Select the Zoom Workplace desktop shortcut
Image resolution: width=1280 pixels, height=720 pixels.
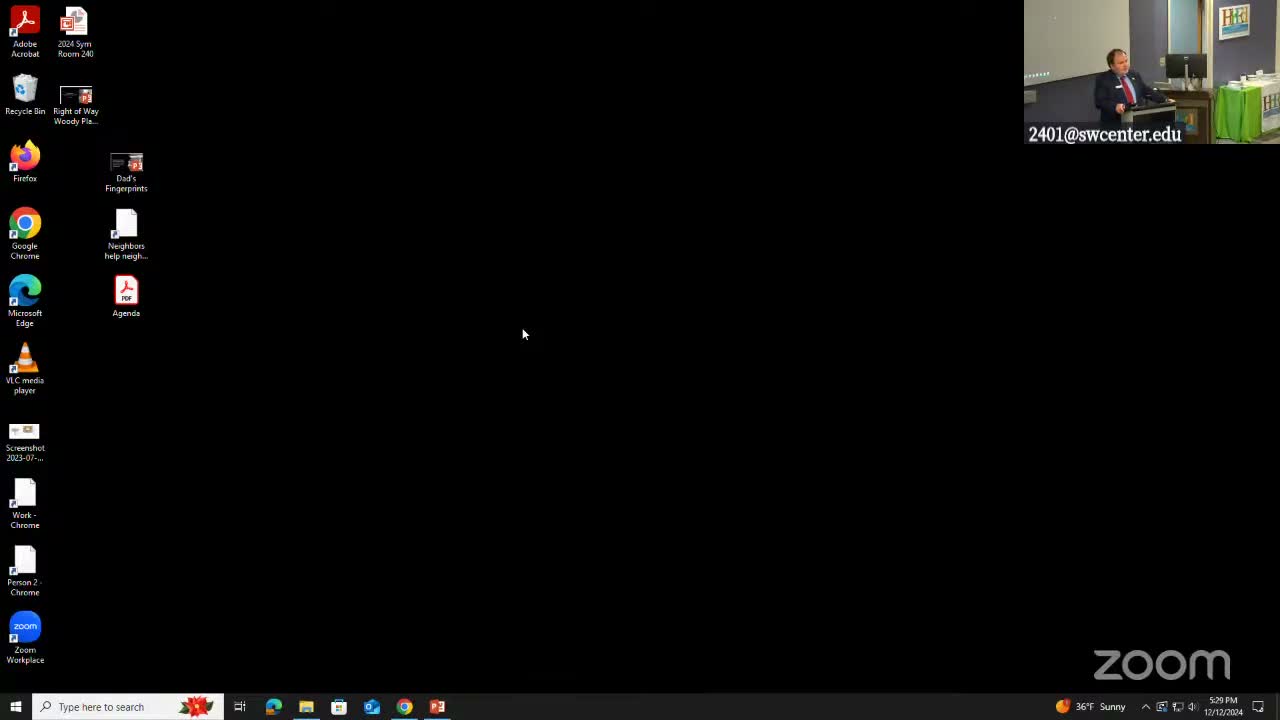pos(25,639)
